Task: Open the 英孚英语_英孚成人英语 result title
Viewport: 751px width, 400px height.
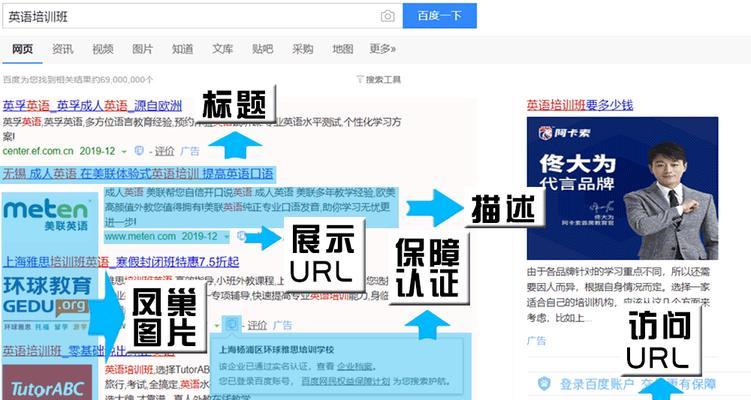Action: pos(92,105)
